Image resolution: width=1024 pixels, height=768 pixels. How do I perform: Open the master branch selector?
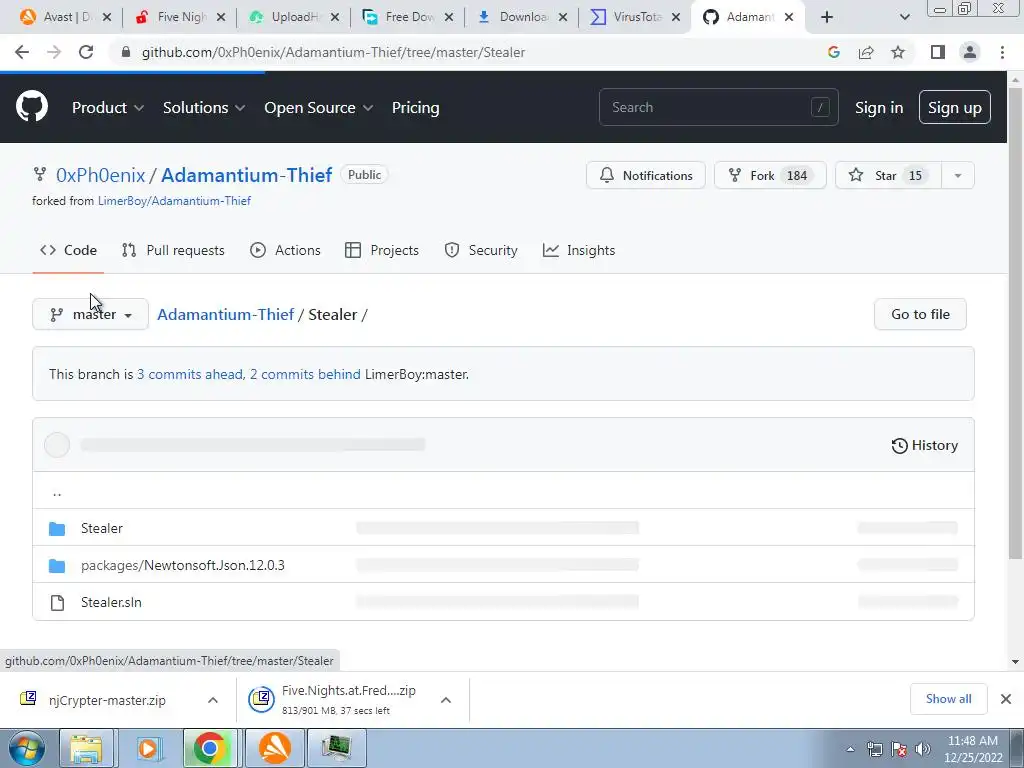[91, 314]
